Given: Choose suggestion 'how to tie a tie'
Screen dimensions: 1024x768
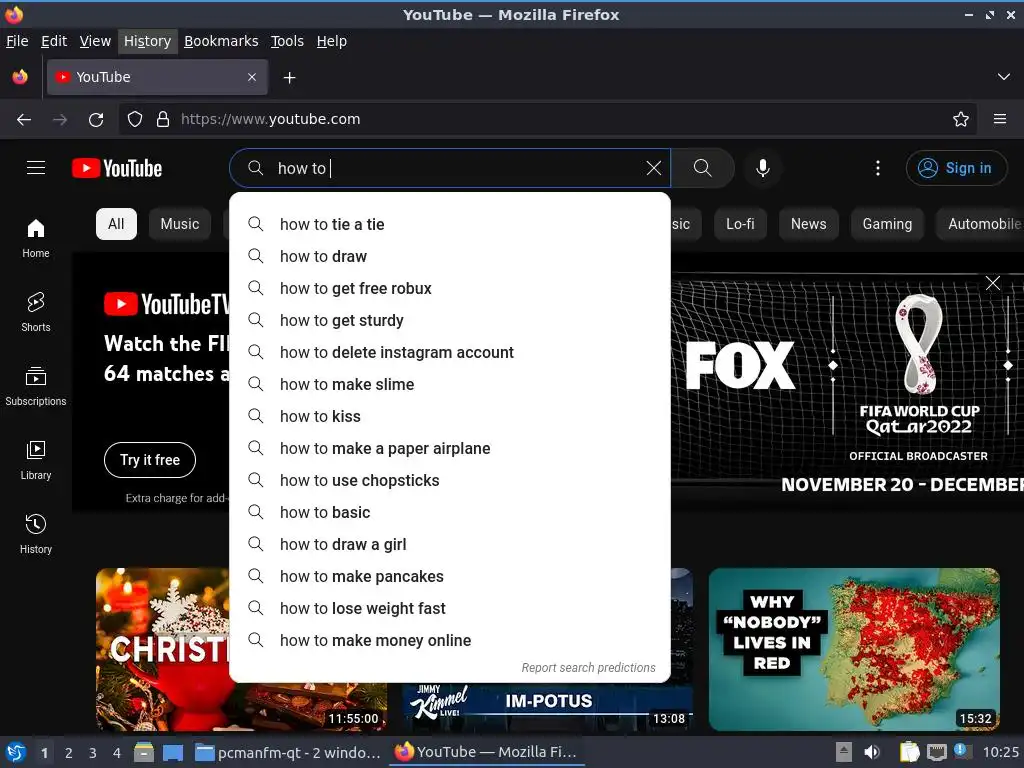Looking at the screenshot, I should tap(450, 224).
